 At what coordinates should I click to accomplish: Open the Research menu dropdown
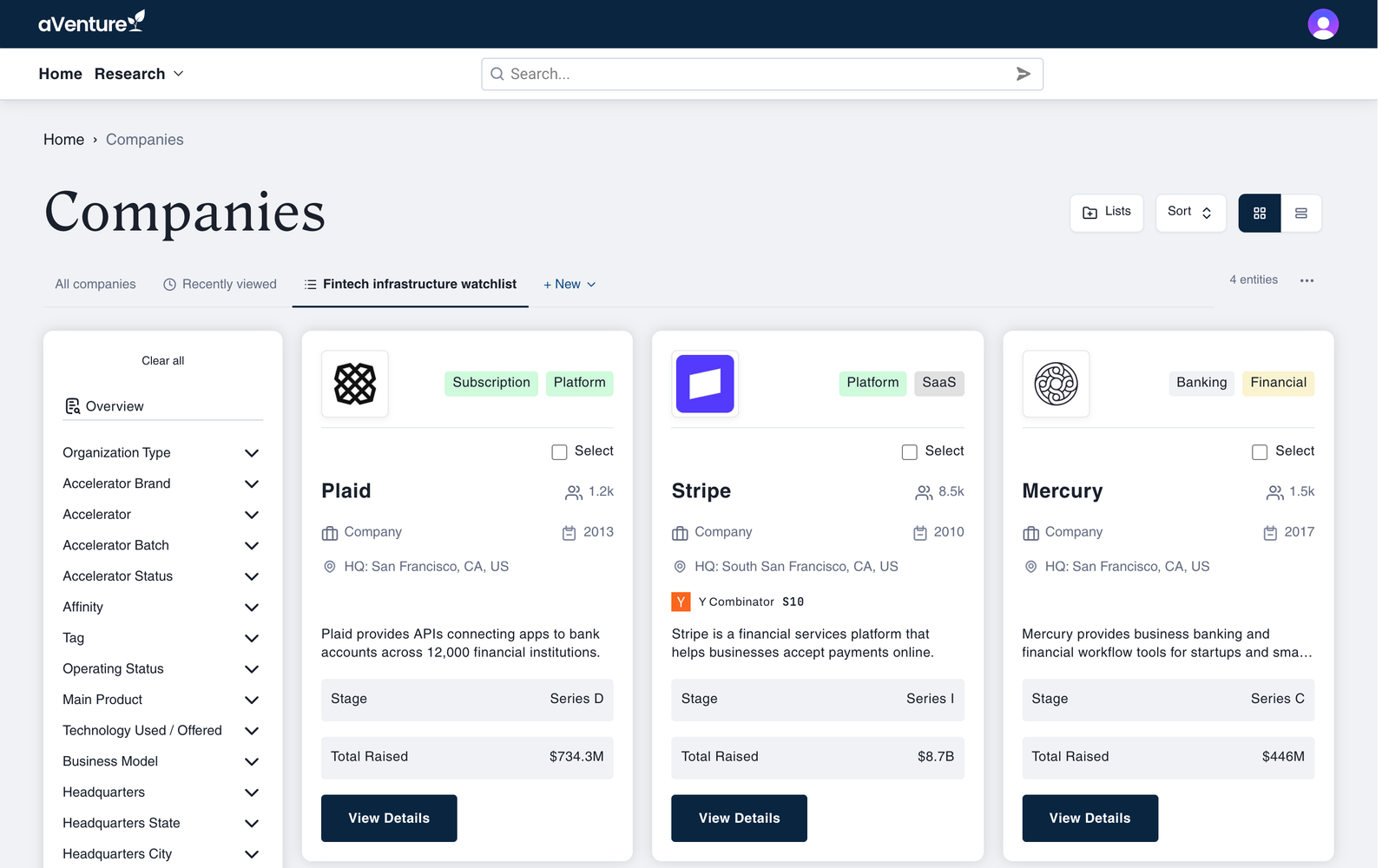click(x=139, y=74)
